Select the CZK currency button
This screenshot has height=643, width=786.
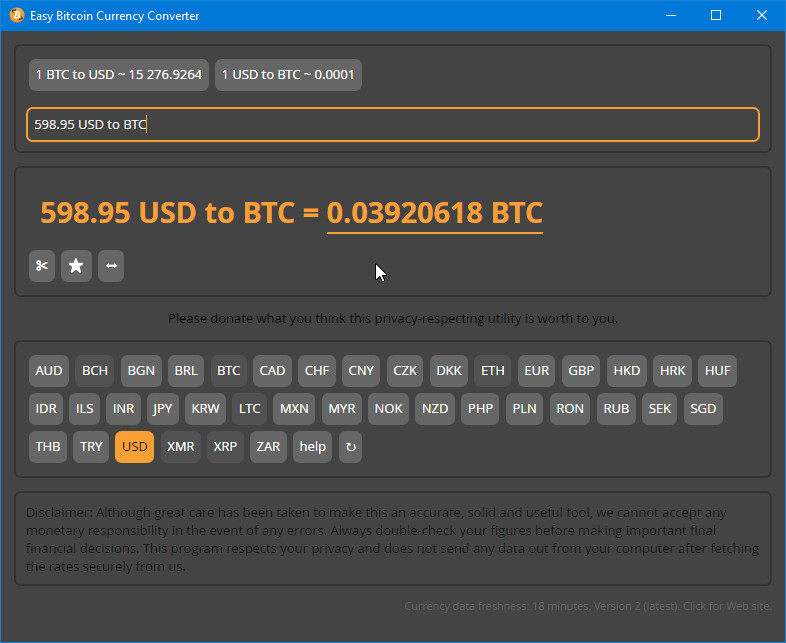point(405,371)
